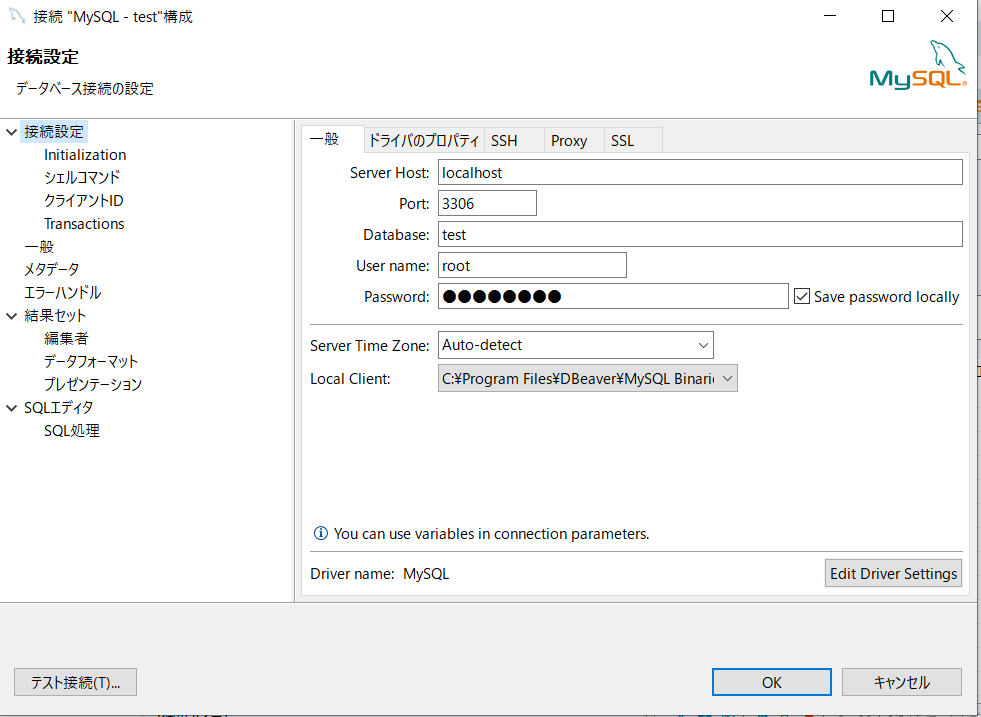Collapse the 結果セット tree node

[x=11, y=316]
